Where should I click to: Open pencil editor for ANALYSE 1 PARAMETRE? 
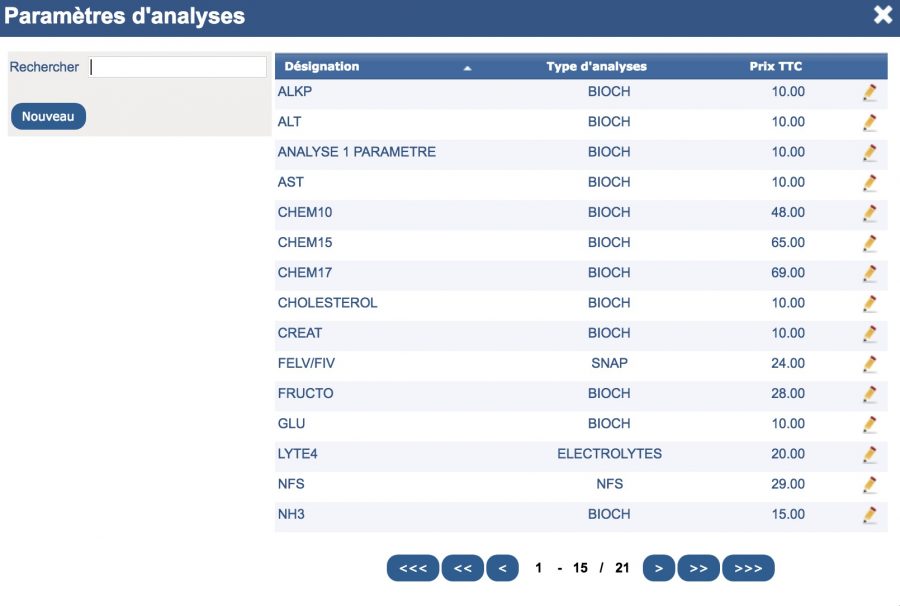pyautogui.click(x=870, y=153)
